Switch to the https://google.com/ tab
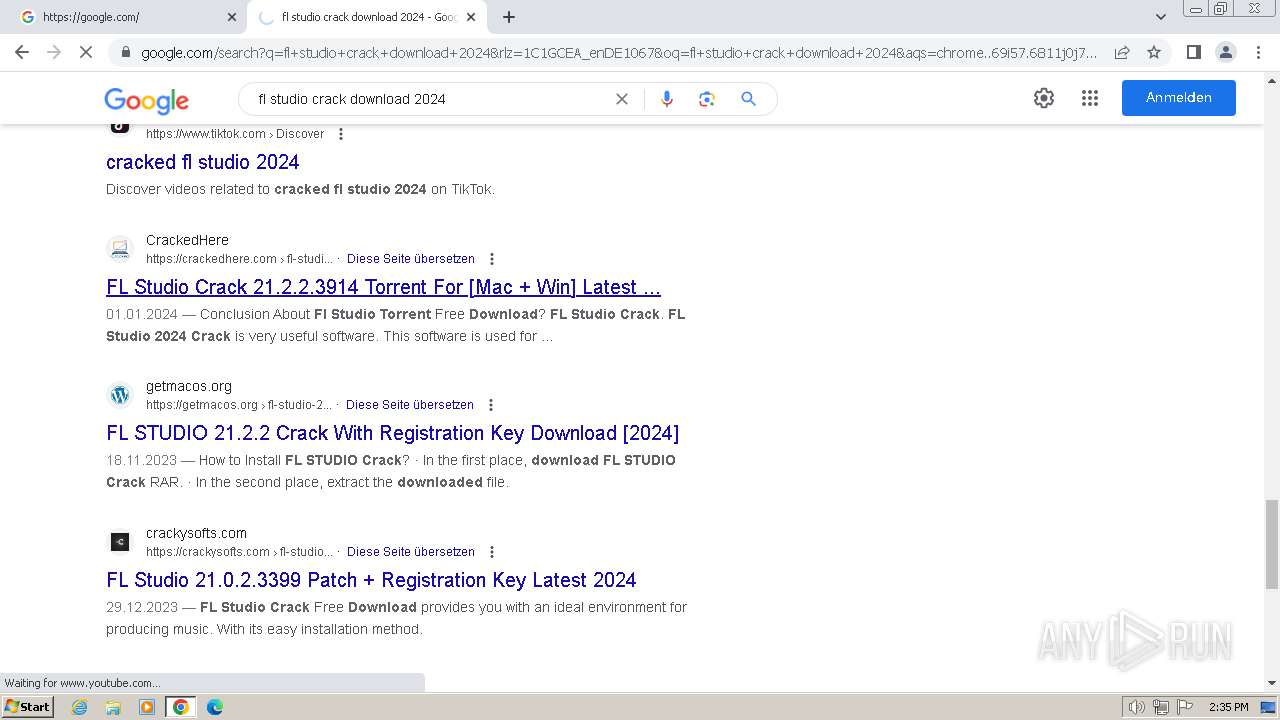Screen dimensions: 1280x720 (x=120, y=17)
